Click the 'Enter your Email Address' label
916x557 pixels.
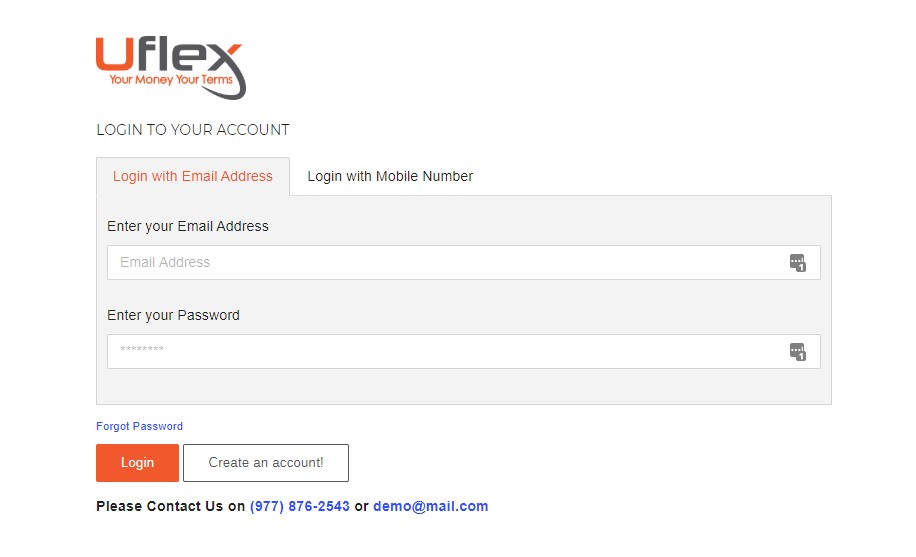tap(188, 226)
